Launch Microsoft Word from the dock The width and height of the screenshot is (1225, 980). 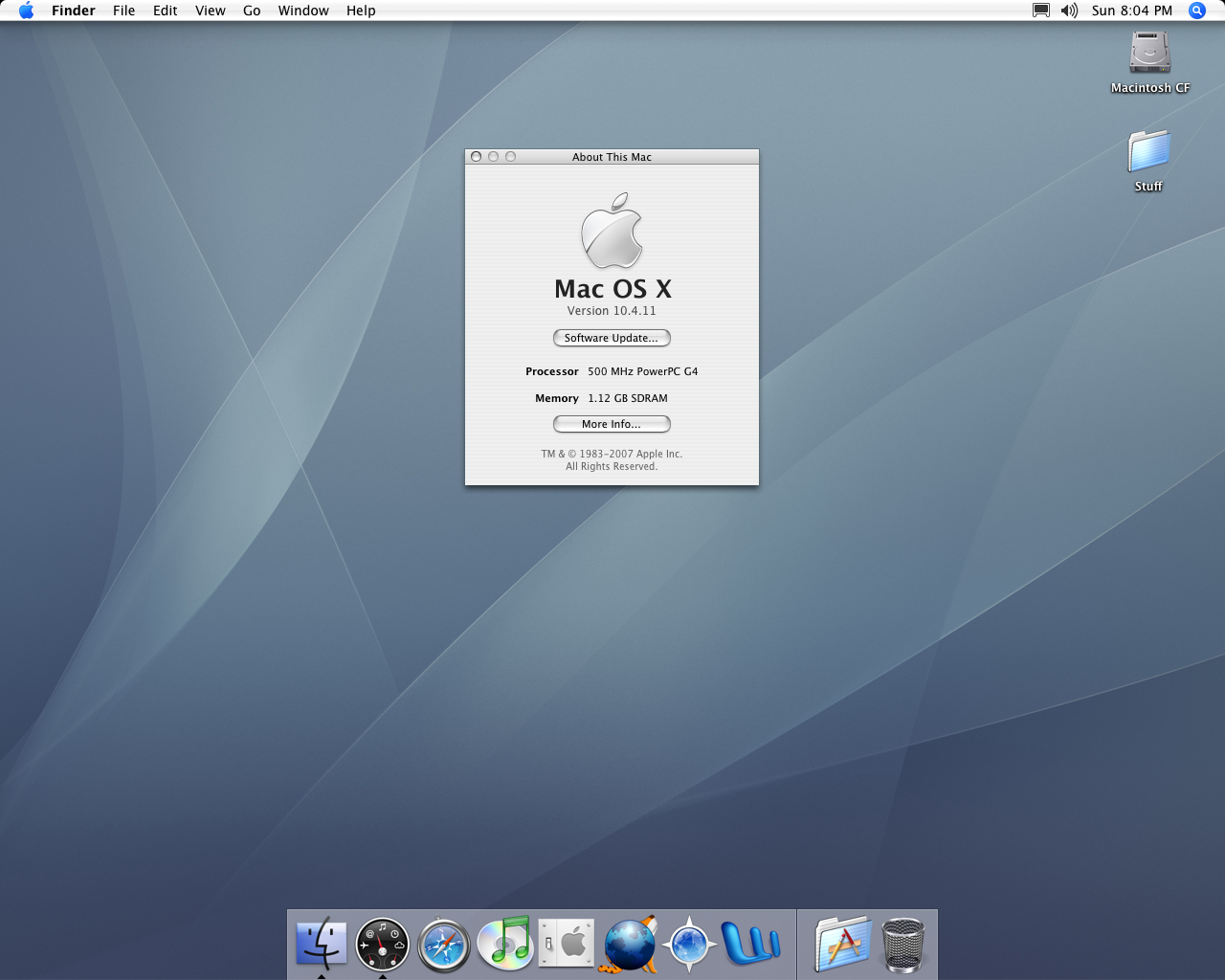pos(751,944)
